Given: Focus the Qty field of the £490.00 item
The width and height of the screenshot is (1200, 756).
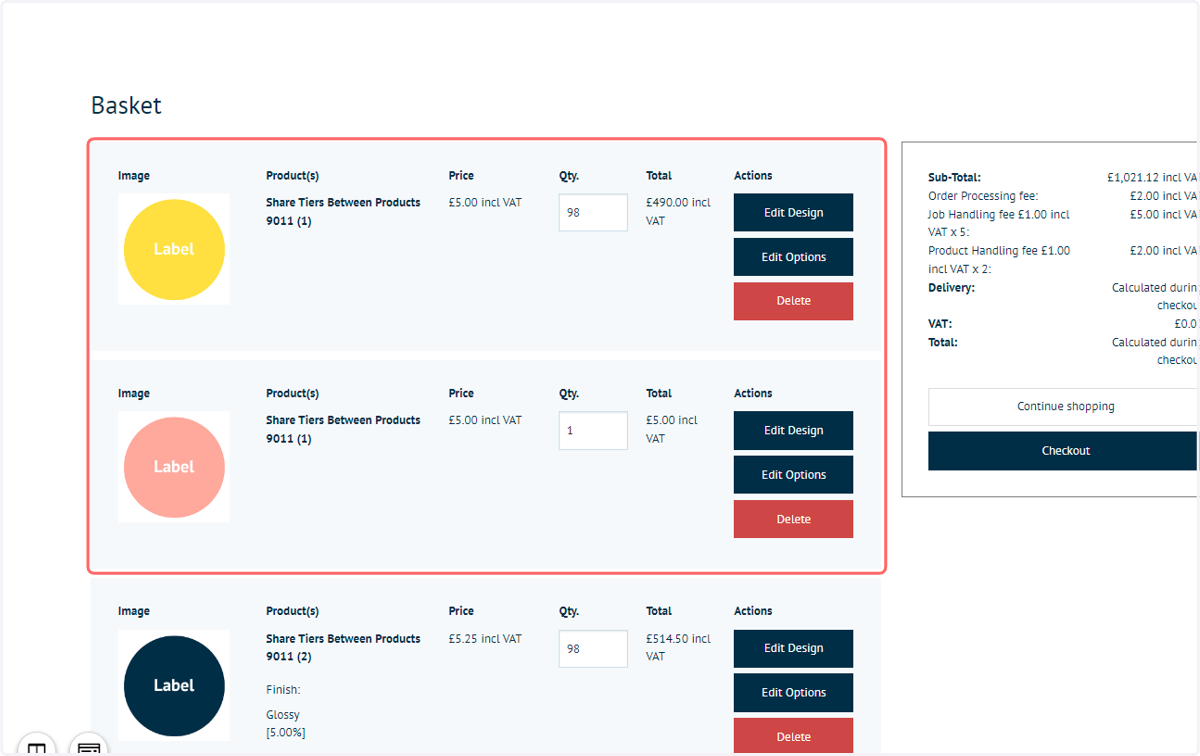Looking at the screenshot, I should (x=593, y=212).
